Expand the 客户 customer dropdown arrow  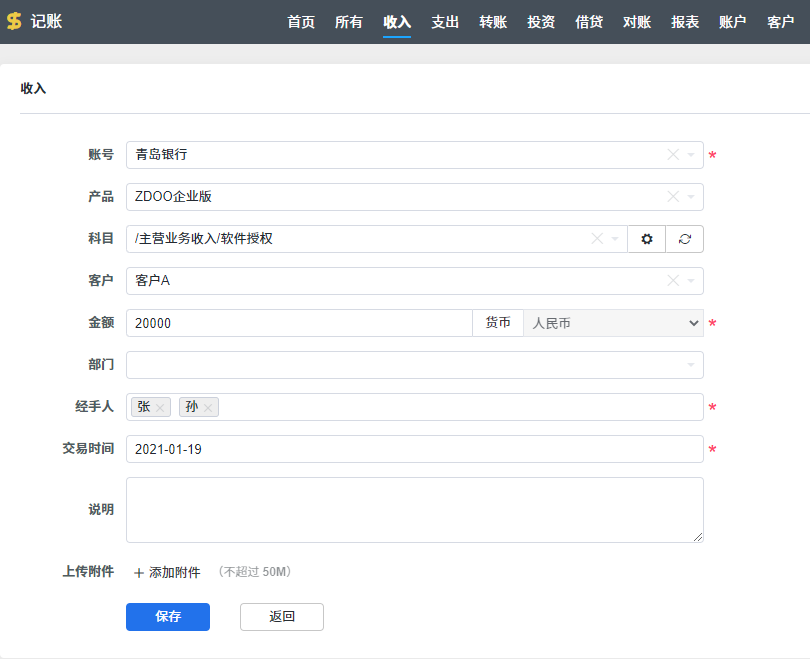[x=691, y=281]
